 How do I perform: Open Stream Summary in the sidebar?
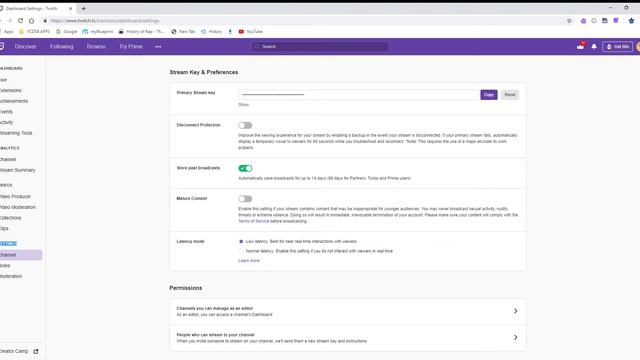coord(18,170)
